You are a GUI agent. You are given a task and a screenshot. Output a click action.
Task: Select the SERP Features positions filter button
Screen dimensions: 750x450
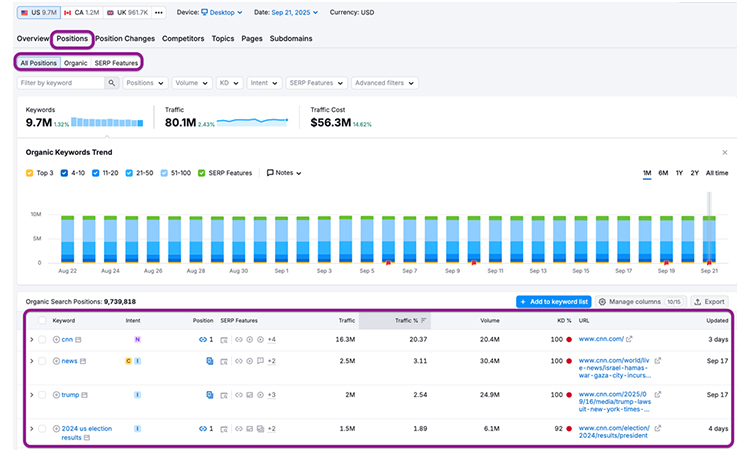(116, 63)
